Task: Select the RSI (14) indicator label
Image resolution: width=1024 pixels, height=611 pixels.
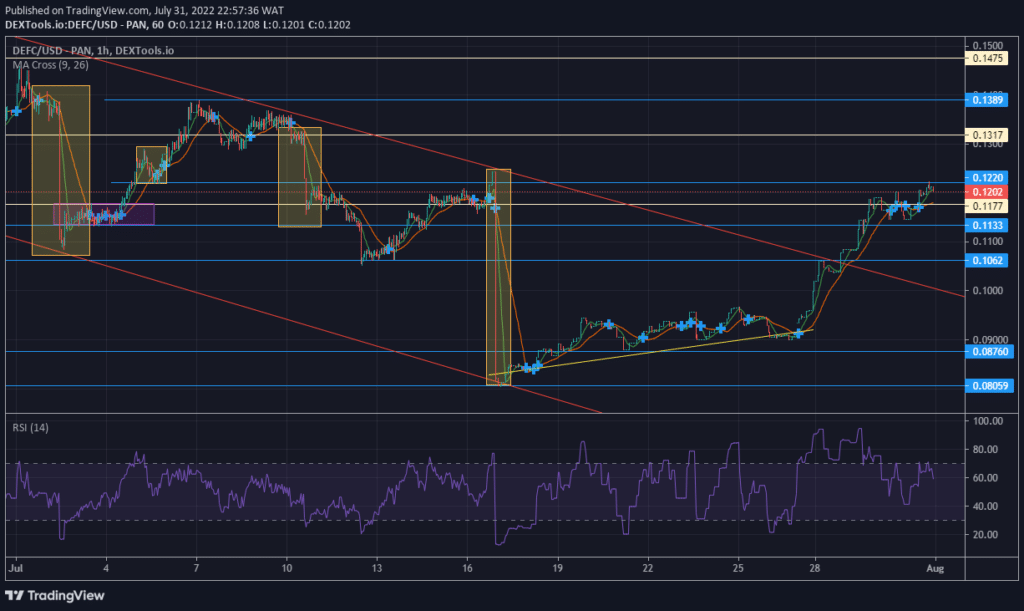Action: [30, 428]
